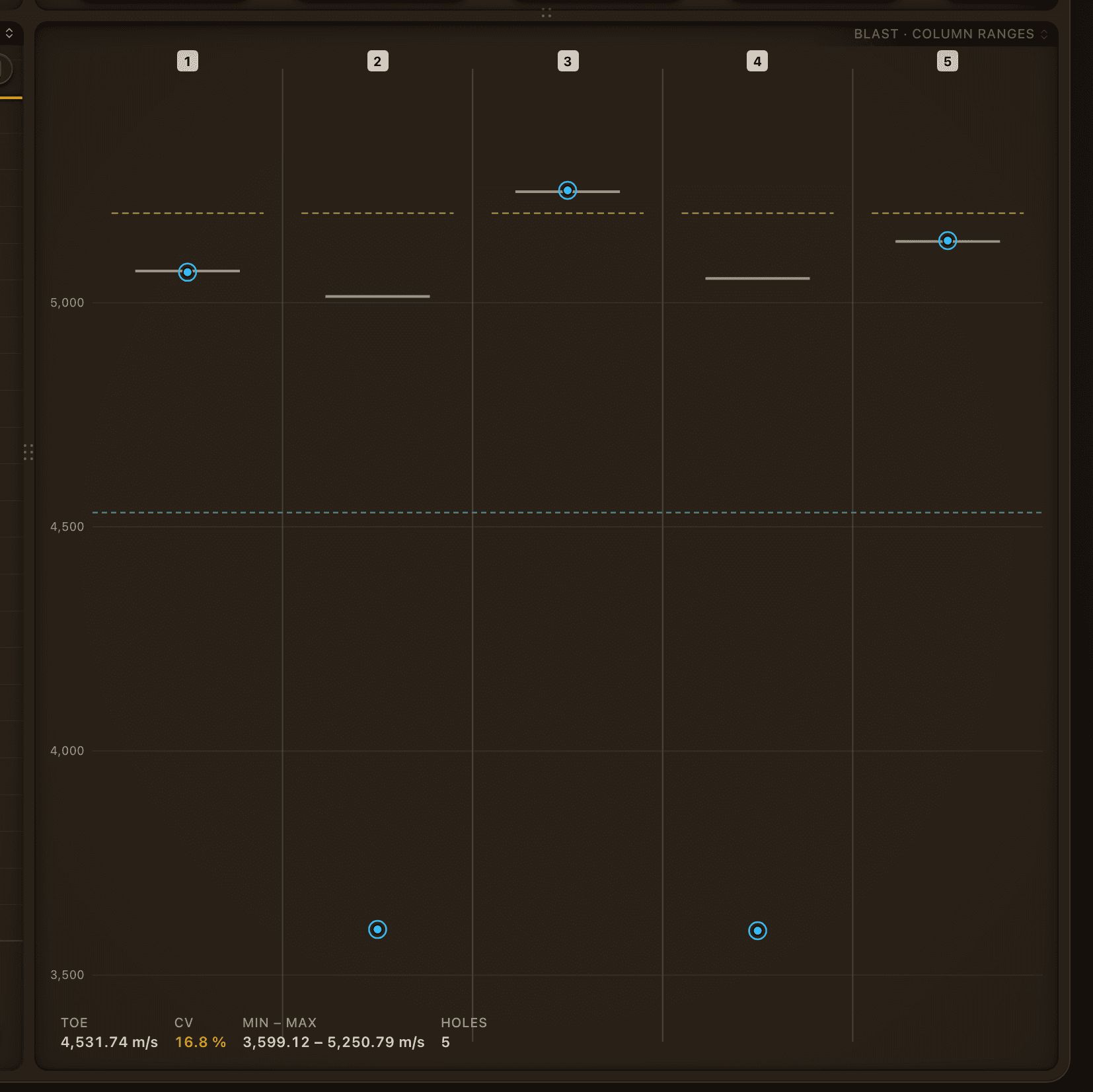Click the TOE label

click(x=74, y=1023)
